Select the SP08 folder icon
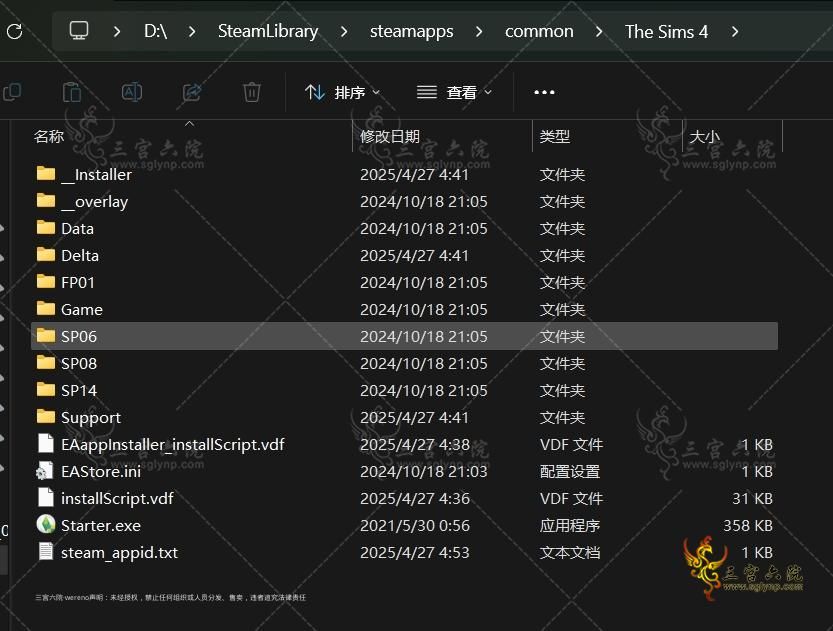 46,362
